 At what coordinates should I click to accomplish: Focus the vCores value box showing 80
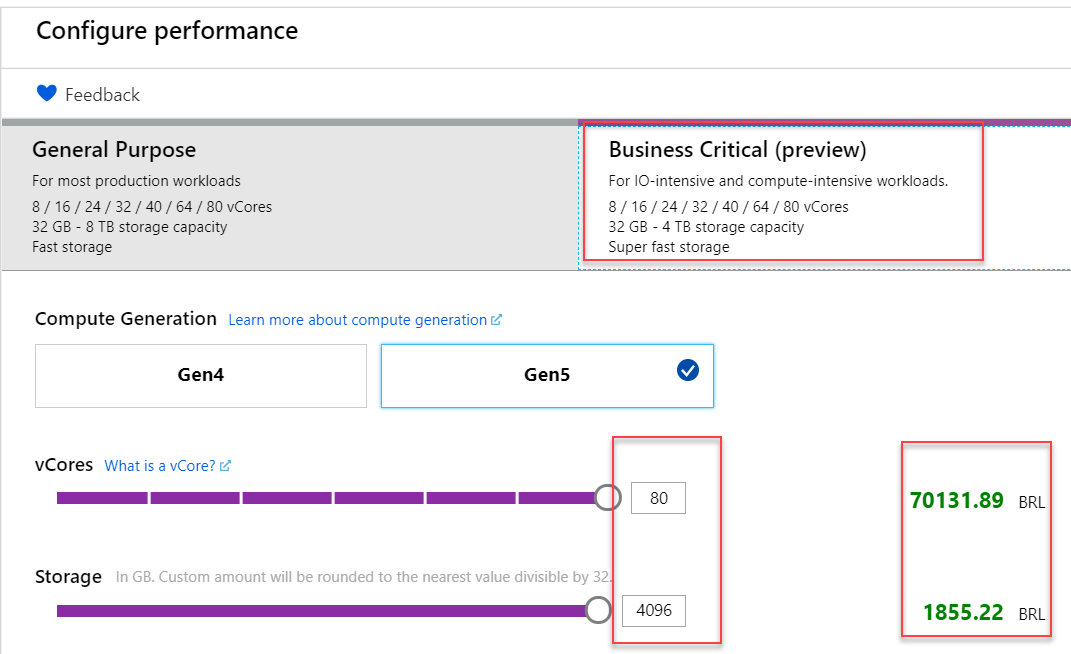click(658, 498)
